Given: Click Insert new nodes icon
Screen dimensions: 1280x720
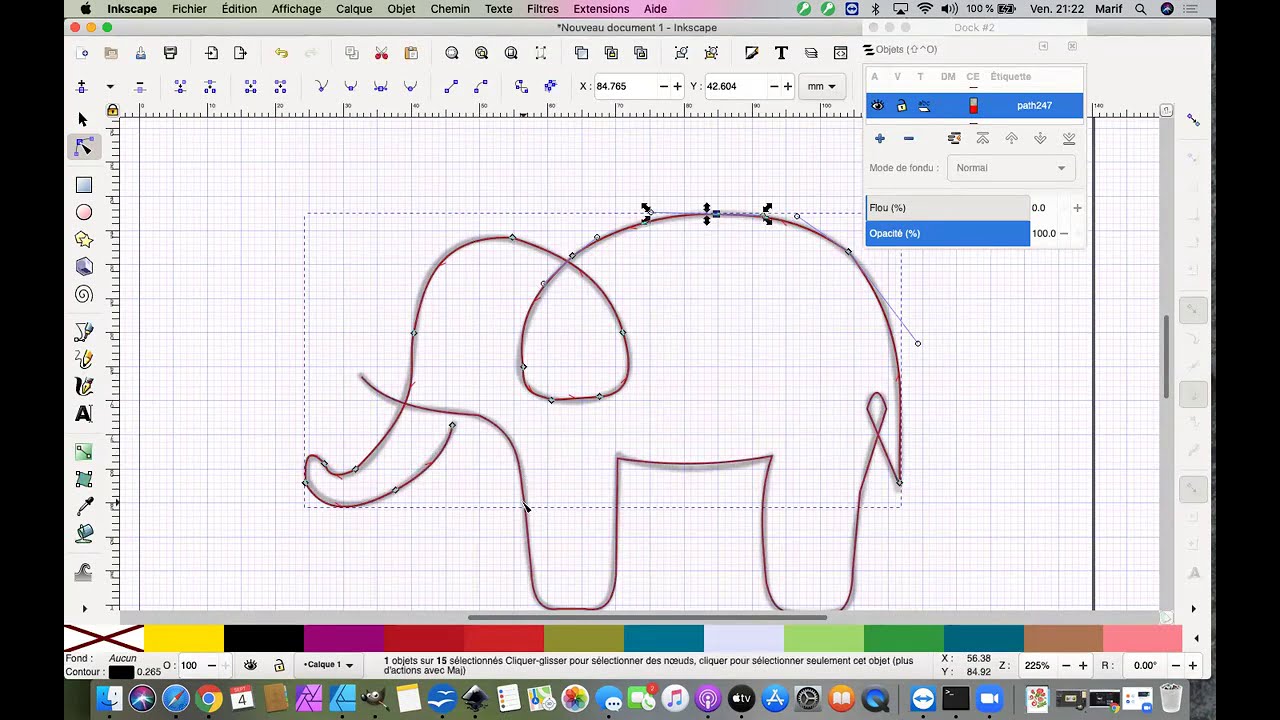Looking at the screenshot, I should pos(82,87).
